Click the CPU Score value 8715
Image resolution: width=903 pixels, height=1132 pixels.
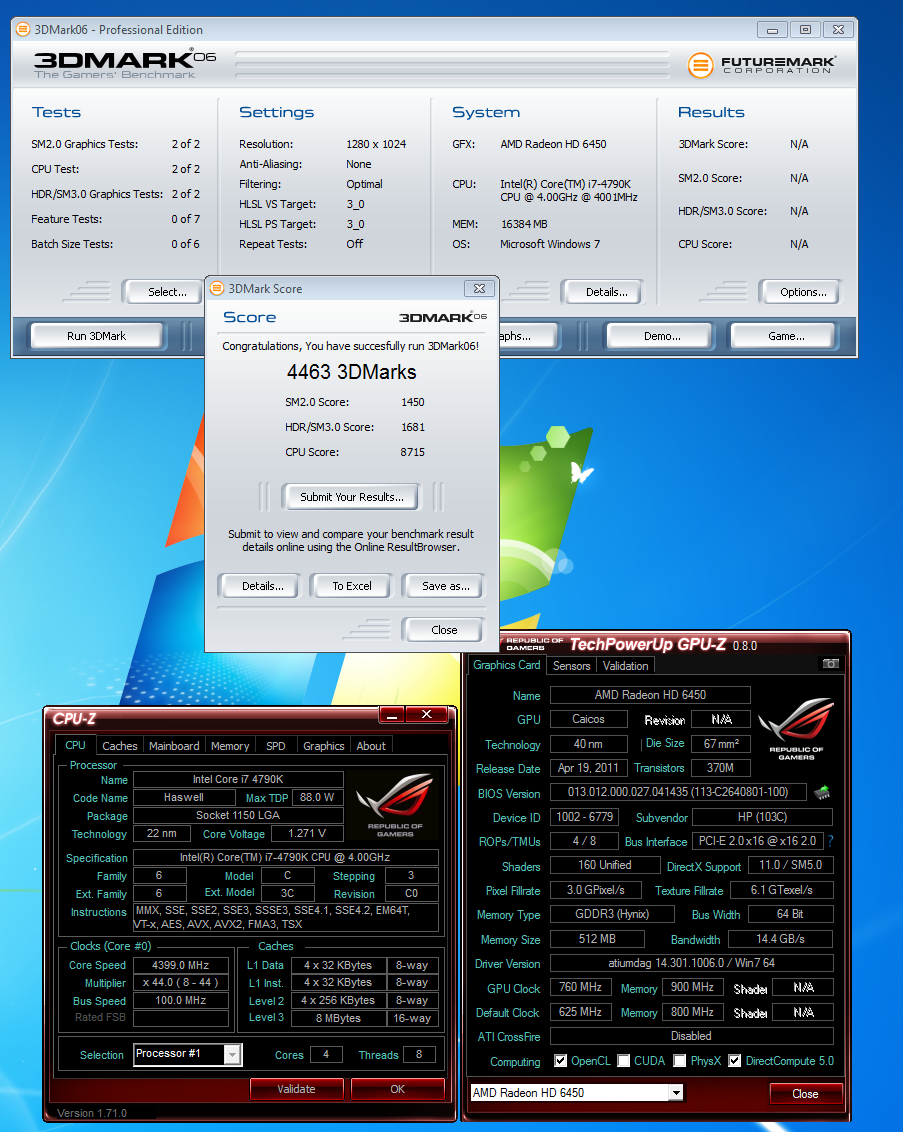pyautogui.click(x=413, y=452)
